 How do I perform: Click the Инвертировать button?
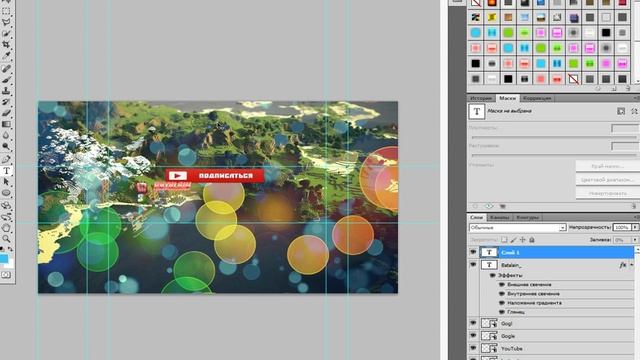coord(608,193)
